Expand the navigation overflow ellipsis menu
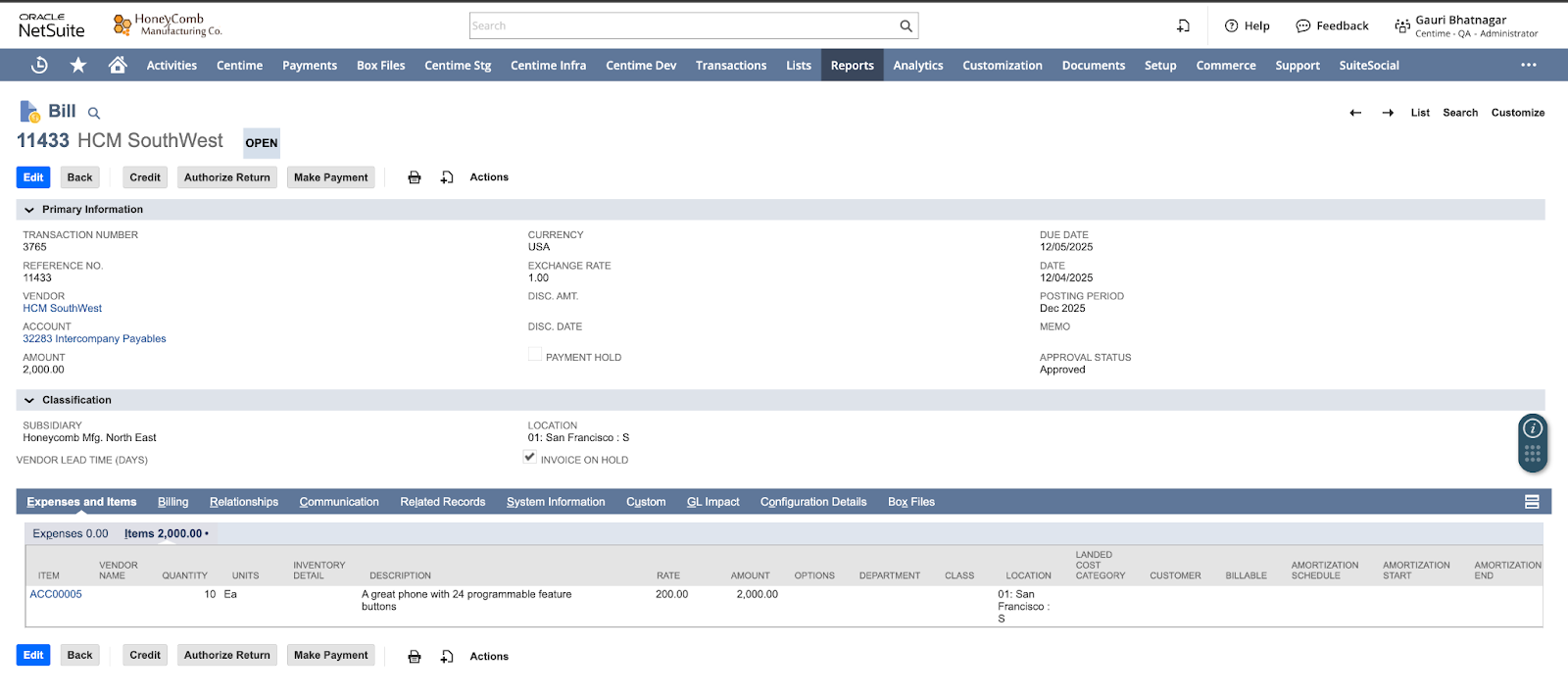The image size is (1568, 697). coord(1528,65)
